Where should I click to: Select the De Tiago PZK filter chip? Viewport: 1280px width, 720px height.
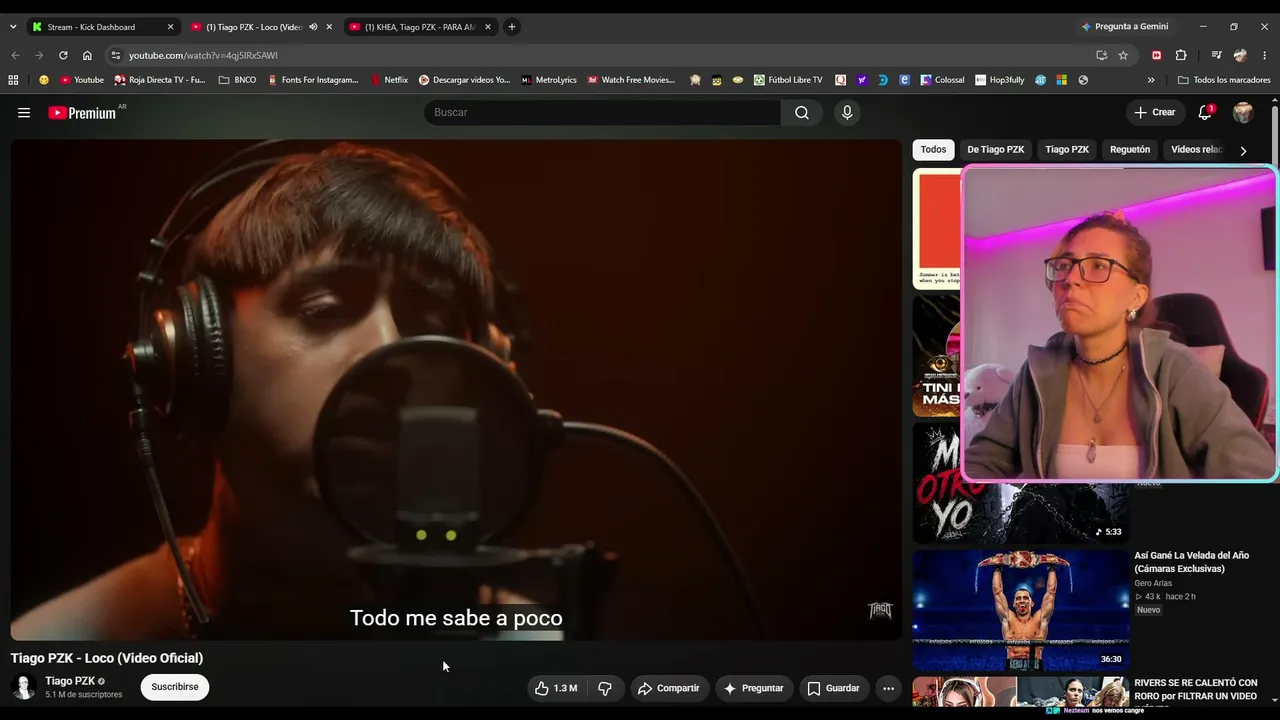pos(995,150)
